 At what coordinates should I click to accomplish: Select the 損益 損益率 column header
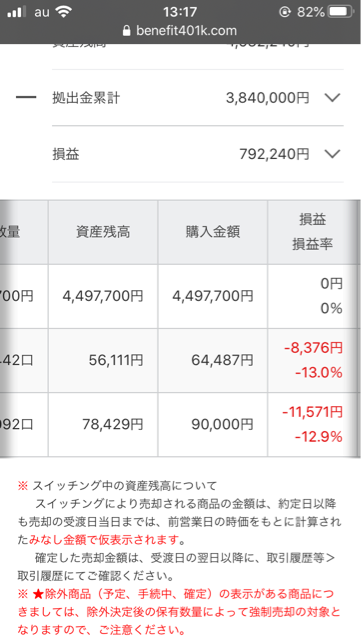pos(312,232)
